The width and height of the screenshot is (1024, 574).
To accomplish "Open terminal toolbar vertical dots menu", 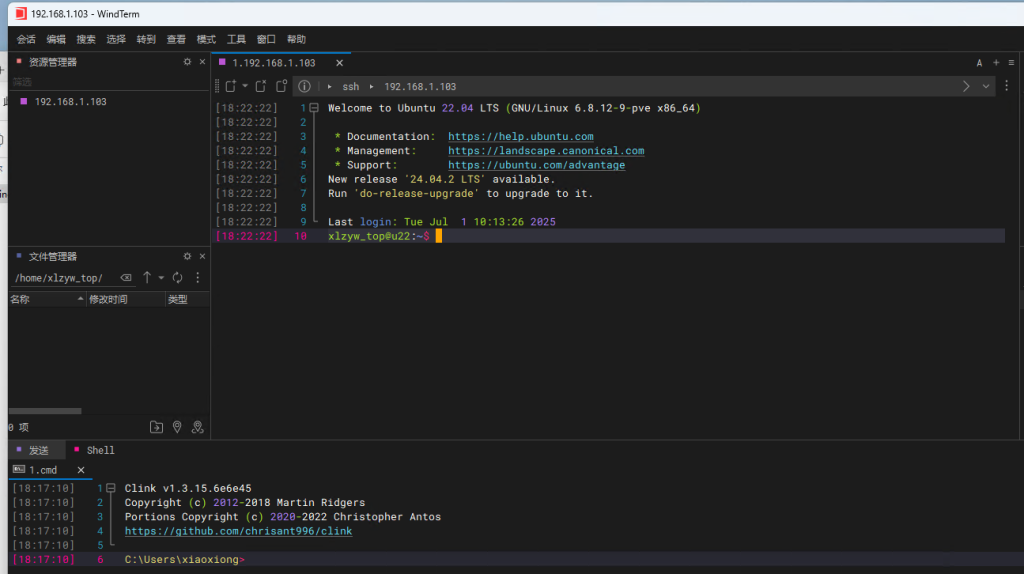I will pyautogui.click(x=1006, y=86).
